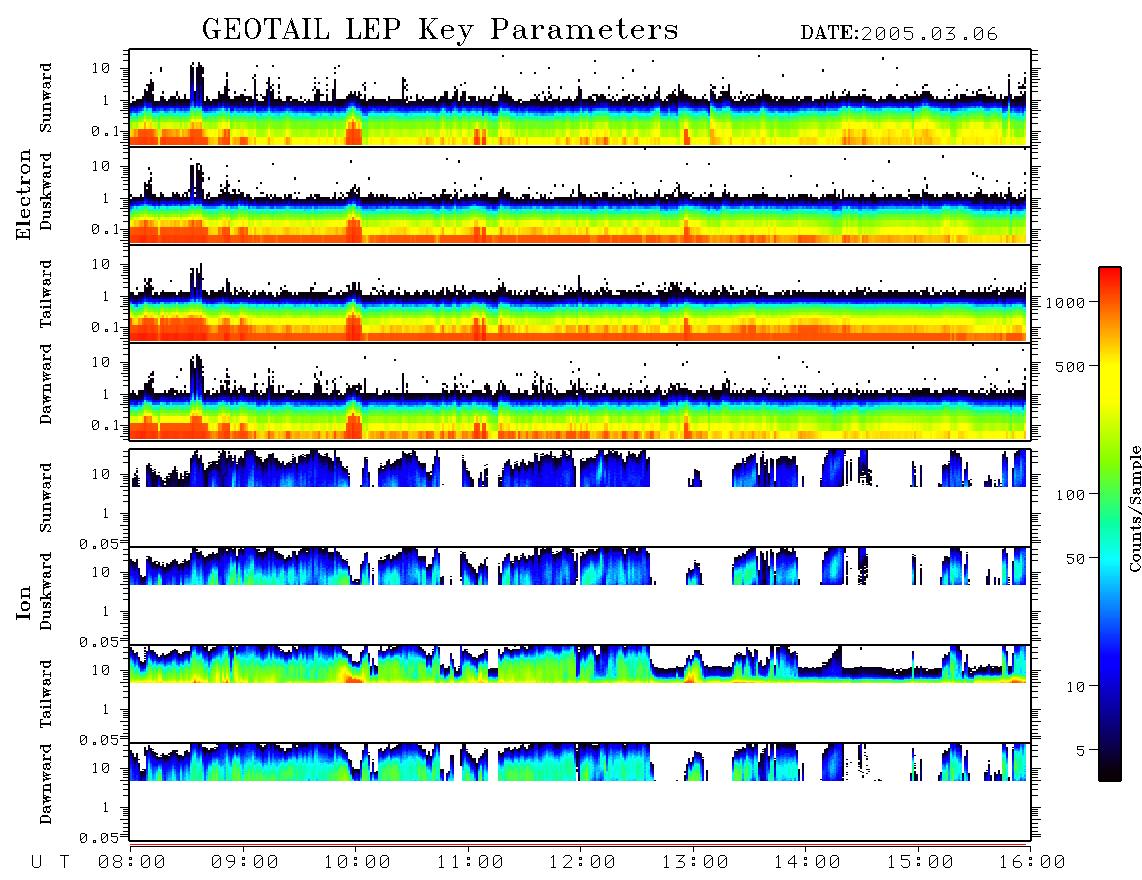Click the 50 colorbar tick label

coord(1075,559)
